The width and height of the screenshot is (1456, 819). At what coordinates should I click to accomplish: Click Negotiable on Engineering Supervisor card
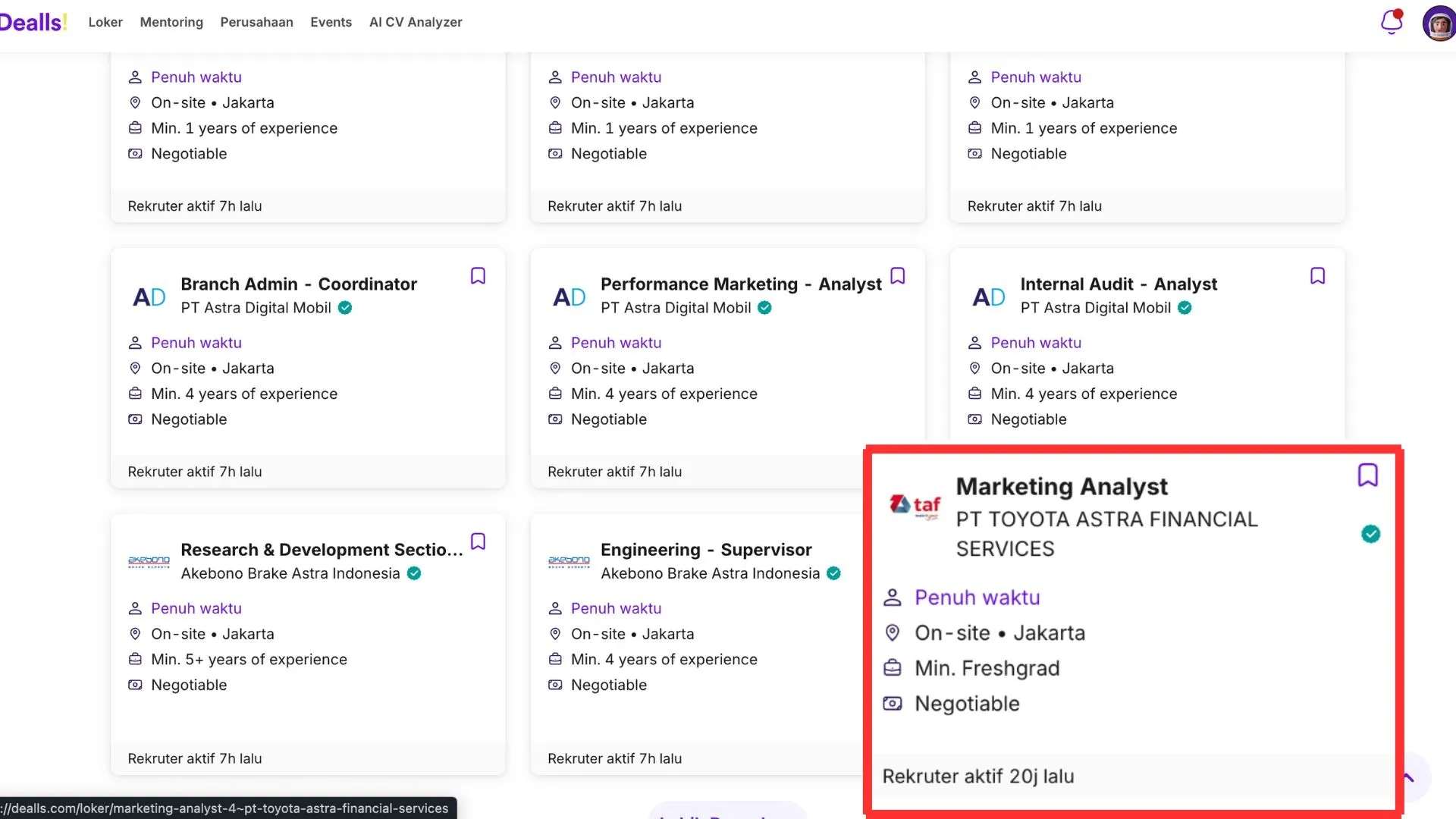tap(609, 685)
